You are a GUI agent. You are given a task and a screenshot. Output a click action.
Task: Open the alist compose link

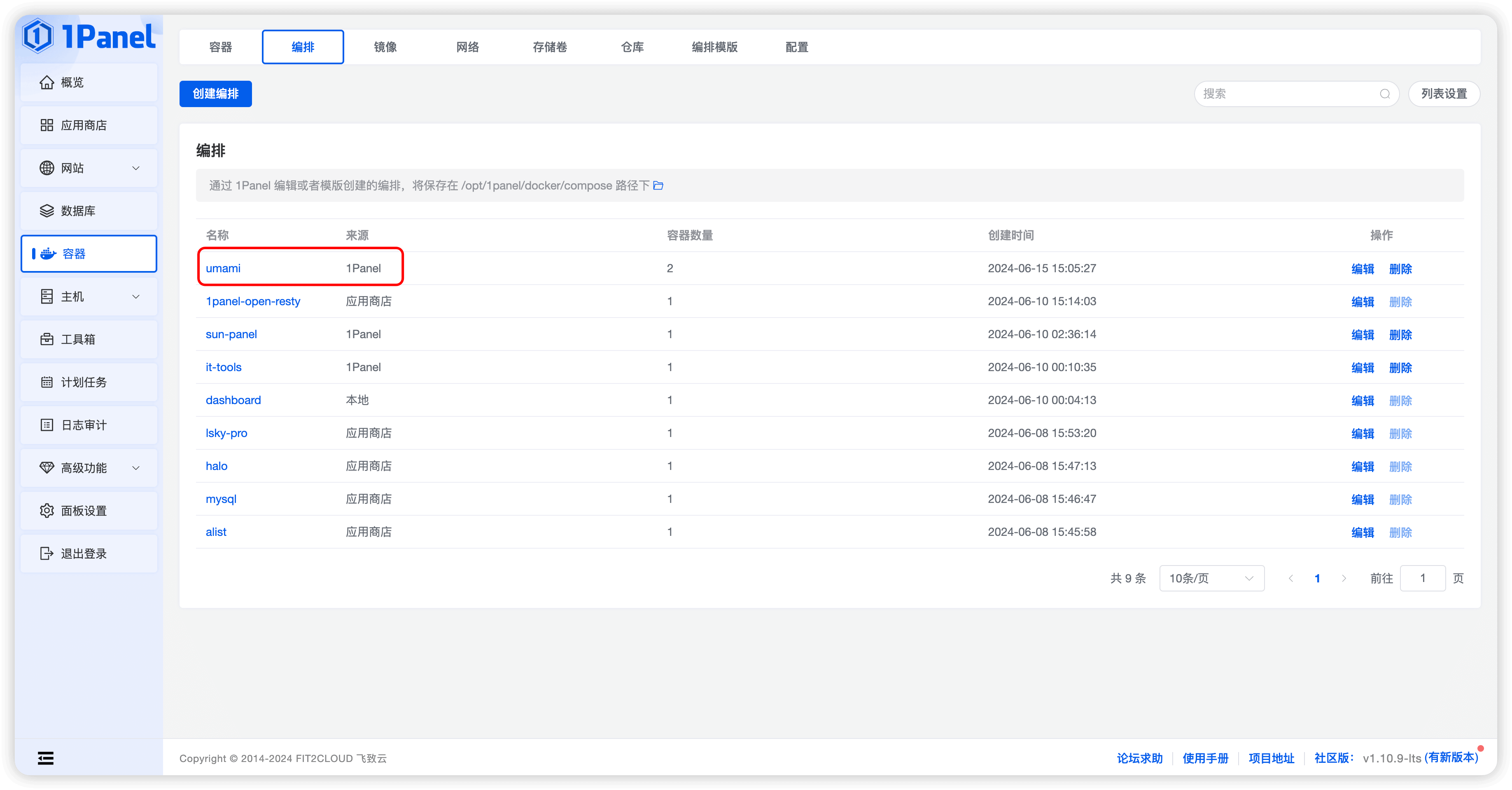(x=216, y=532)
